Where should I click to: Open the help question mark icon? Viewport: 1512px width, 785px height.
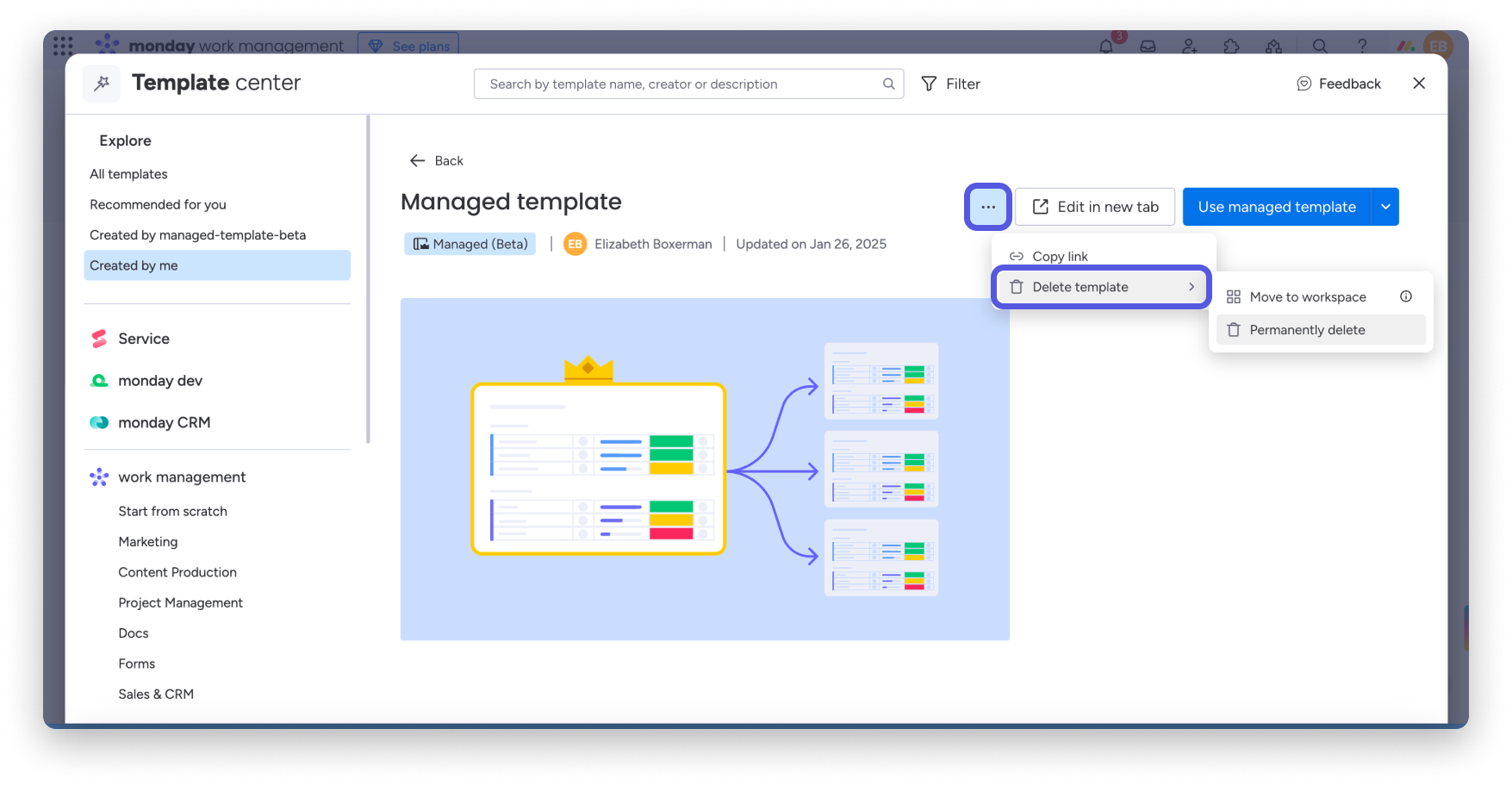pos(1362,46)
